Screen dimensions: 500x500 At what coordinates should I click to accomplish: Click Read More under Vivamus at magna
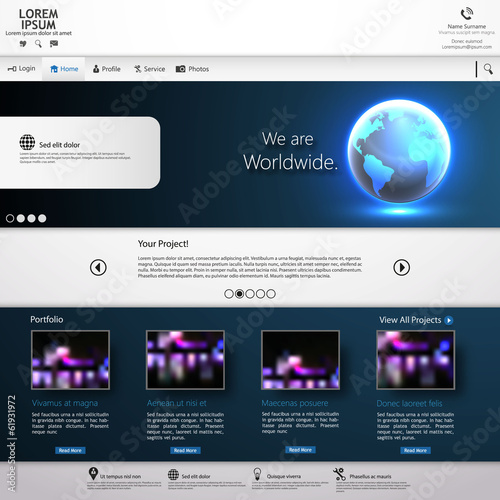70,450
